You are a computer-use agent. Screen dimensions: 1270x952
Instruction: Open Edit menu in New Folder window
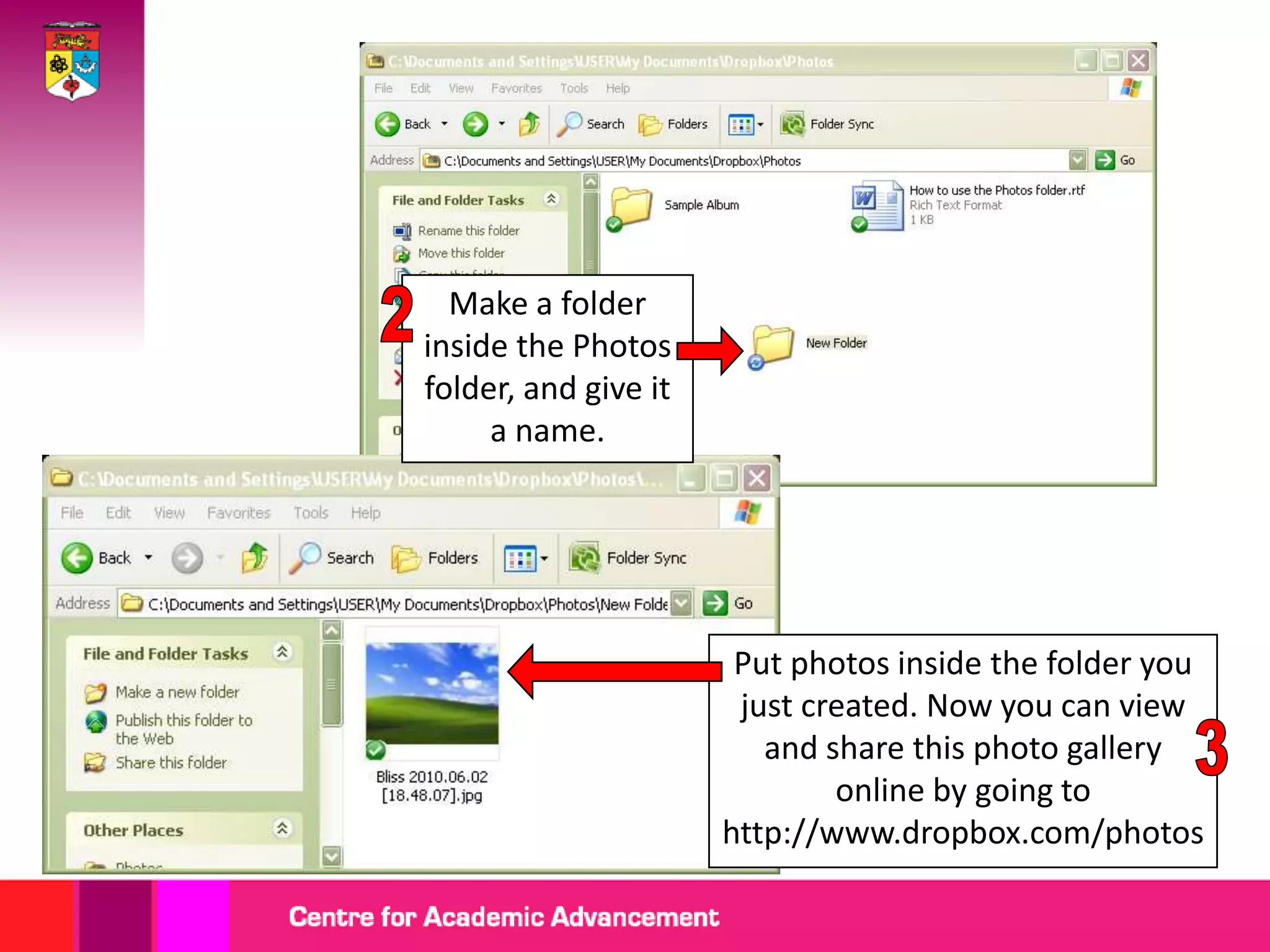(x=118, y=513)
